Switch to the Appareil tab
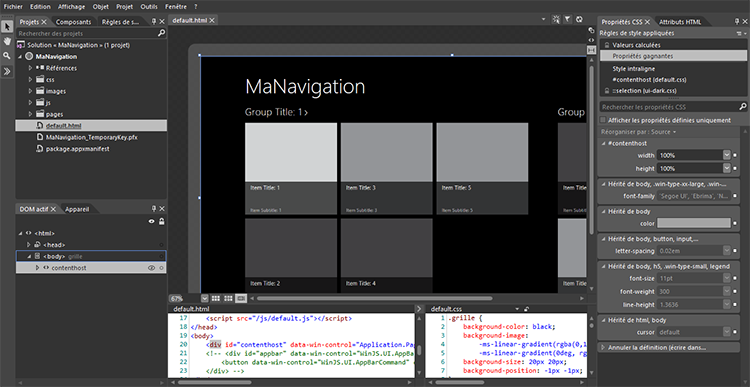The height and width of the screenshot is (387, 750). pos(77,209)
